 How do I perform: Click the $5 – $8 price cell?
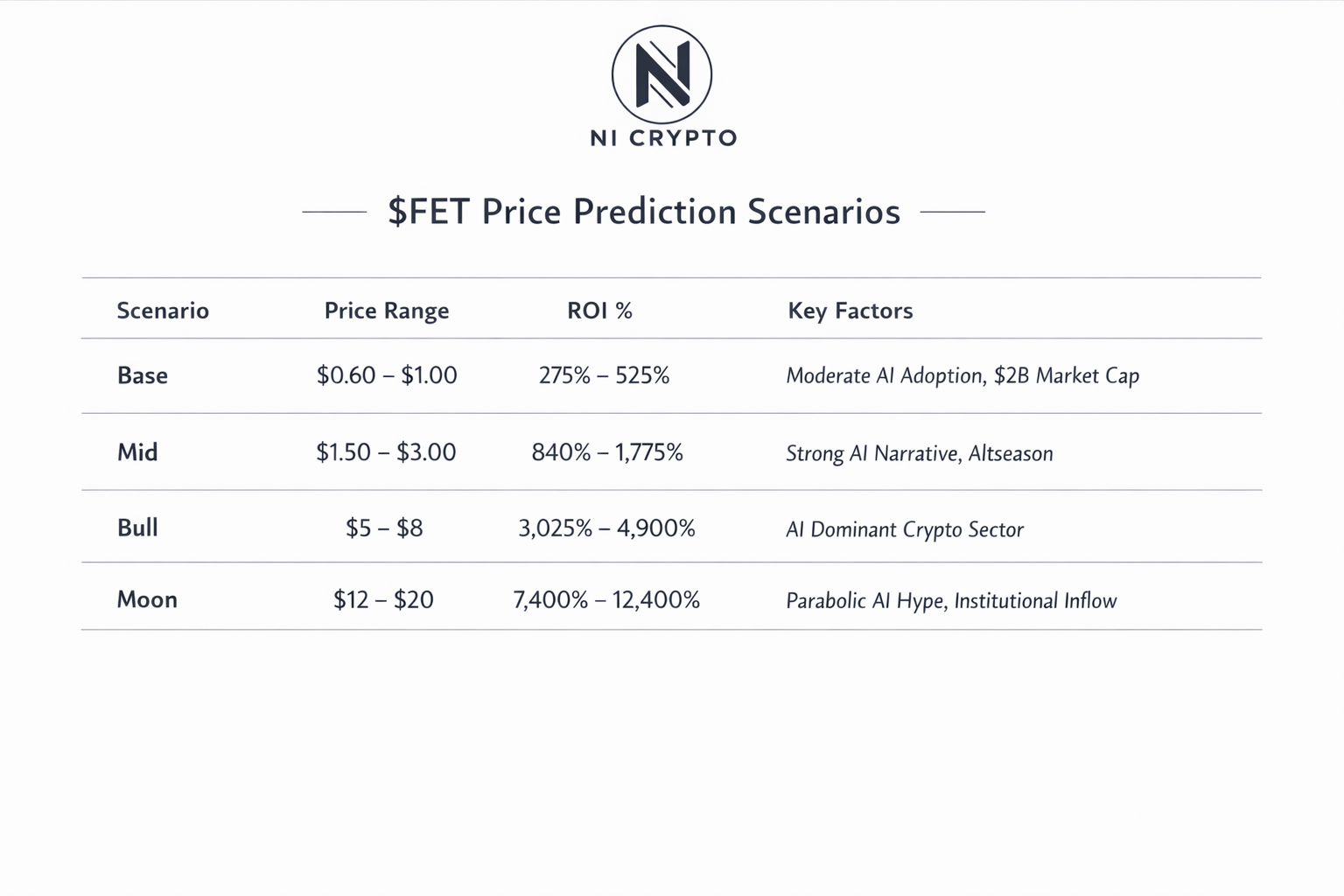[384, 528]
